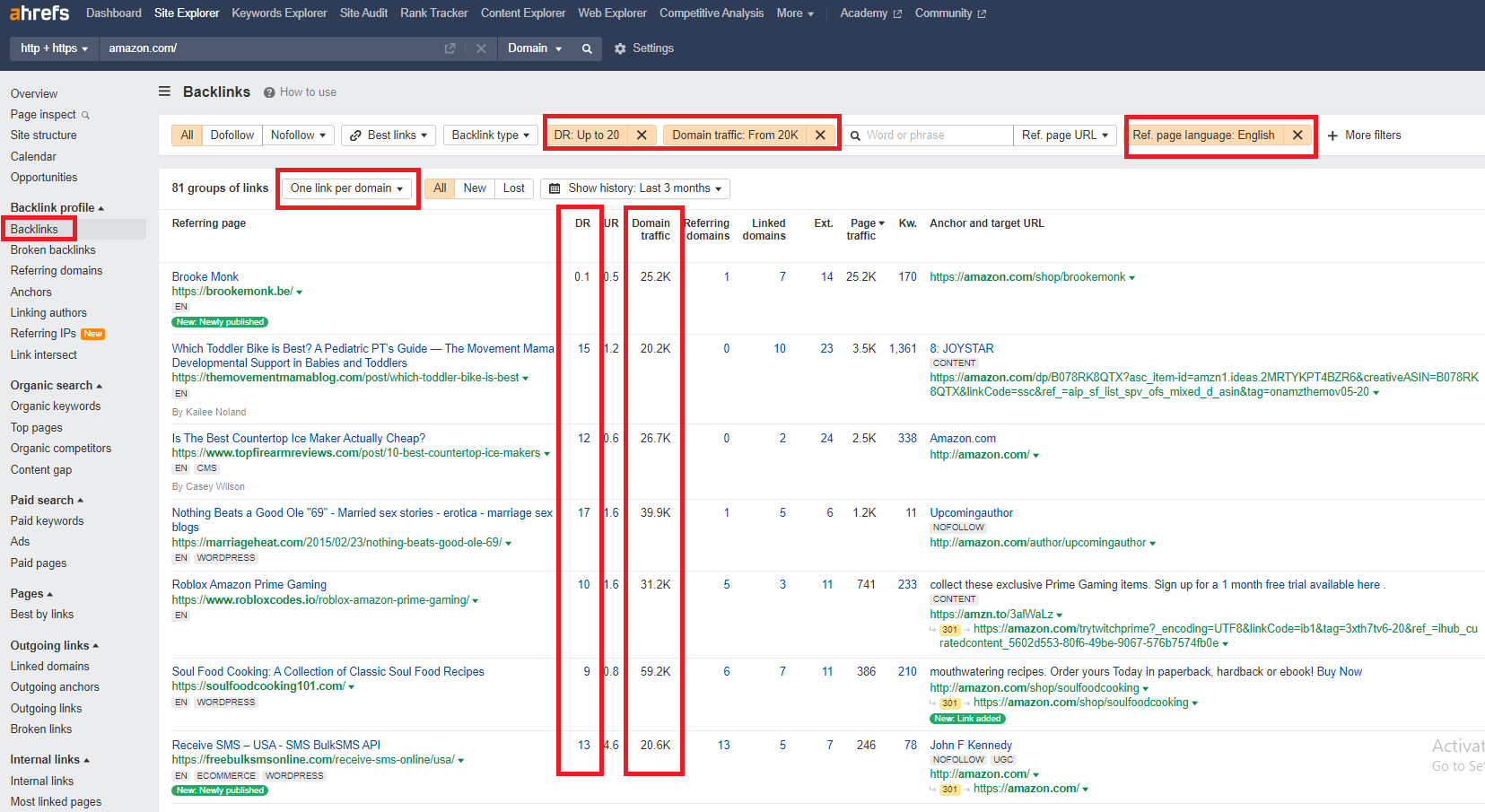Viewport: 1485px width, 812px height.
Task: Open the Brooke Monk referring page link
Action: tap(205, 277)
